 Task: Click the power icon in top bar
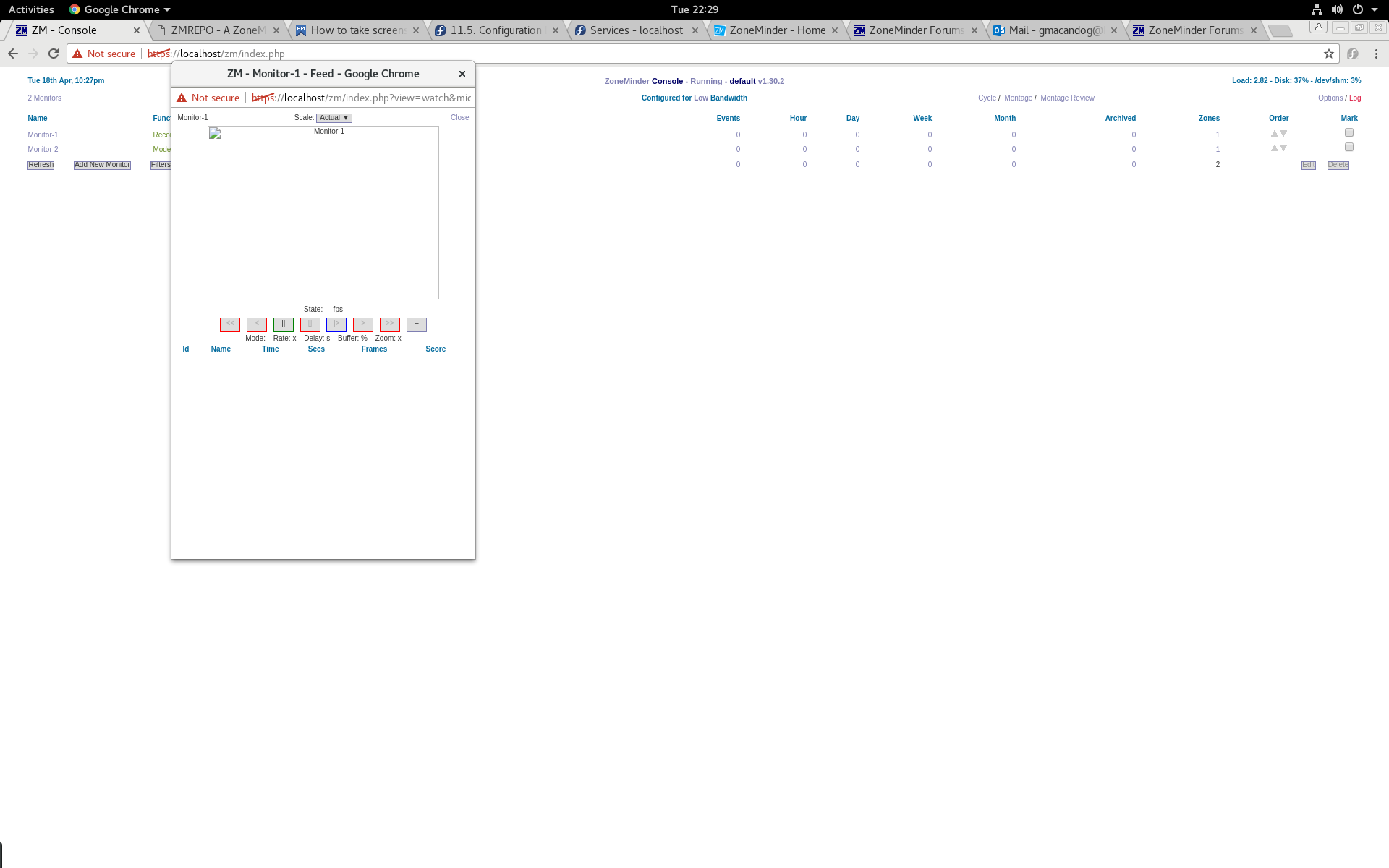1358,9
